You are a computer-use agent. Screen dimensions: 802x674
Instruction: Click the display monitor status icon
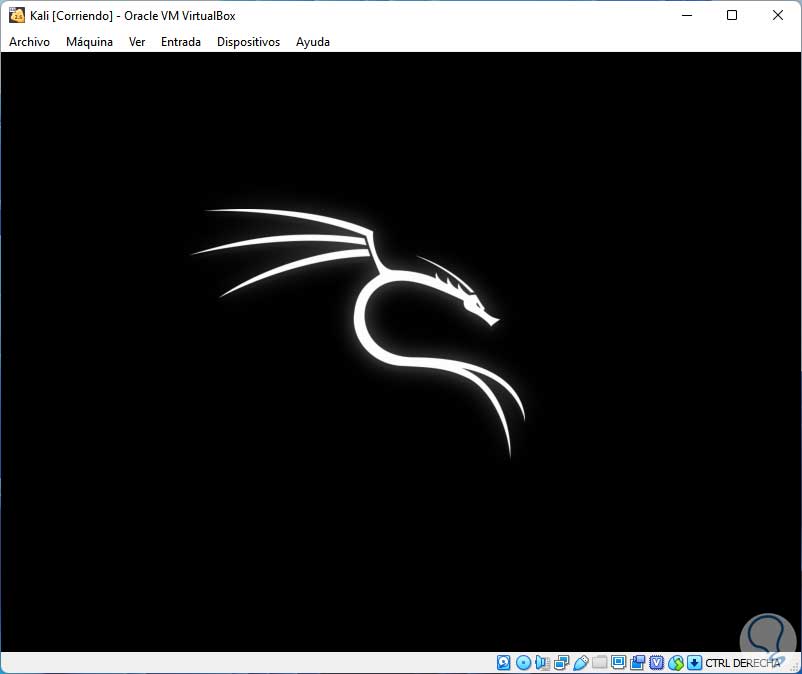618,663
